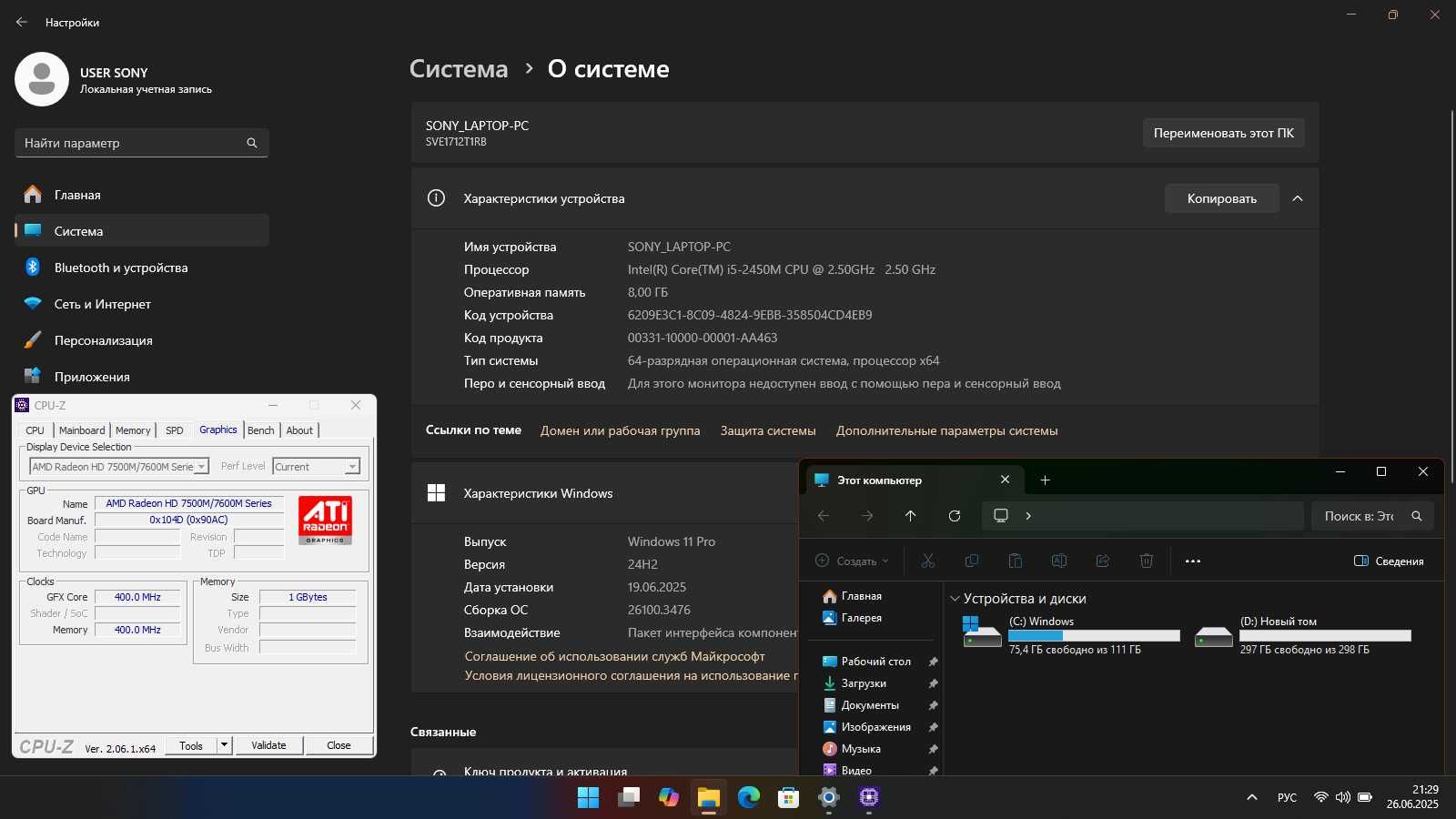Open Microsoft Store from taskbar
This screenshot has height=819, width=1456.
[x=789, y=797]
